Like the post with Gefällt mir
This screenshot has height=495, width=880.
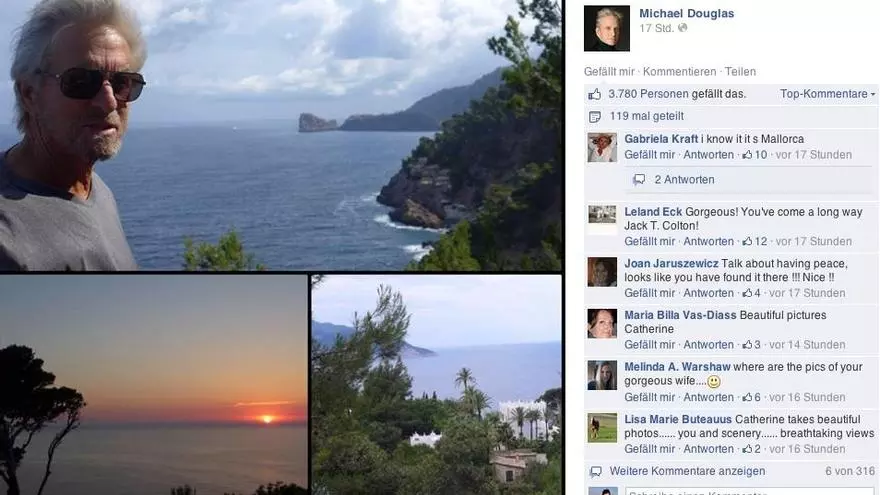[x=609, y=72]
